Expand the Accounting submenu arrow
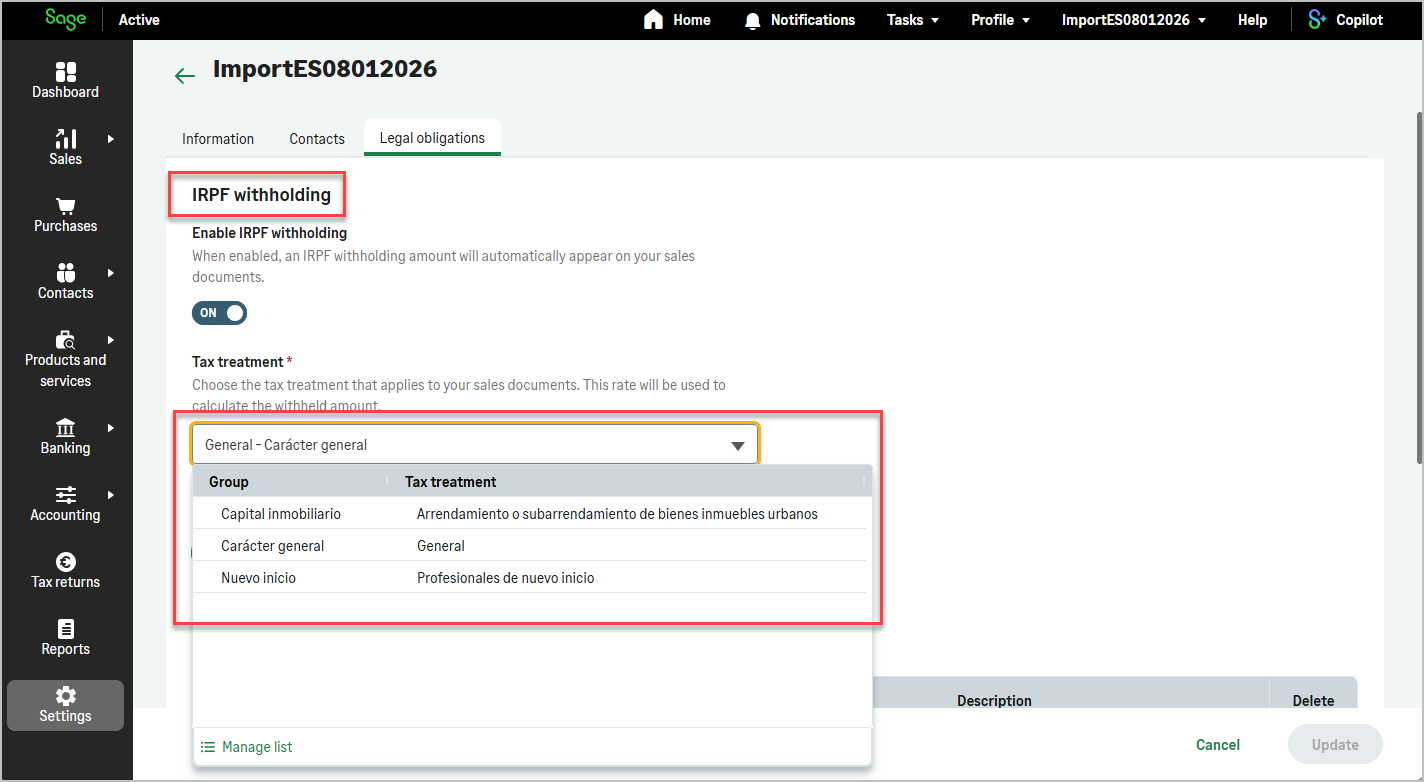This screenshot has height=782, width=1424. pyautogui.click(x=111, y=494)
